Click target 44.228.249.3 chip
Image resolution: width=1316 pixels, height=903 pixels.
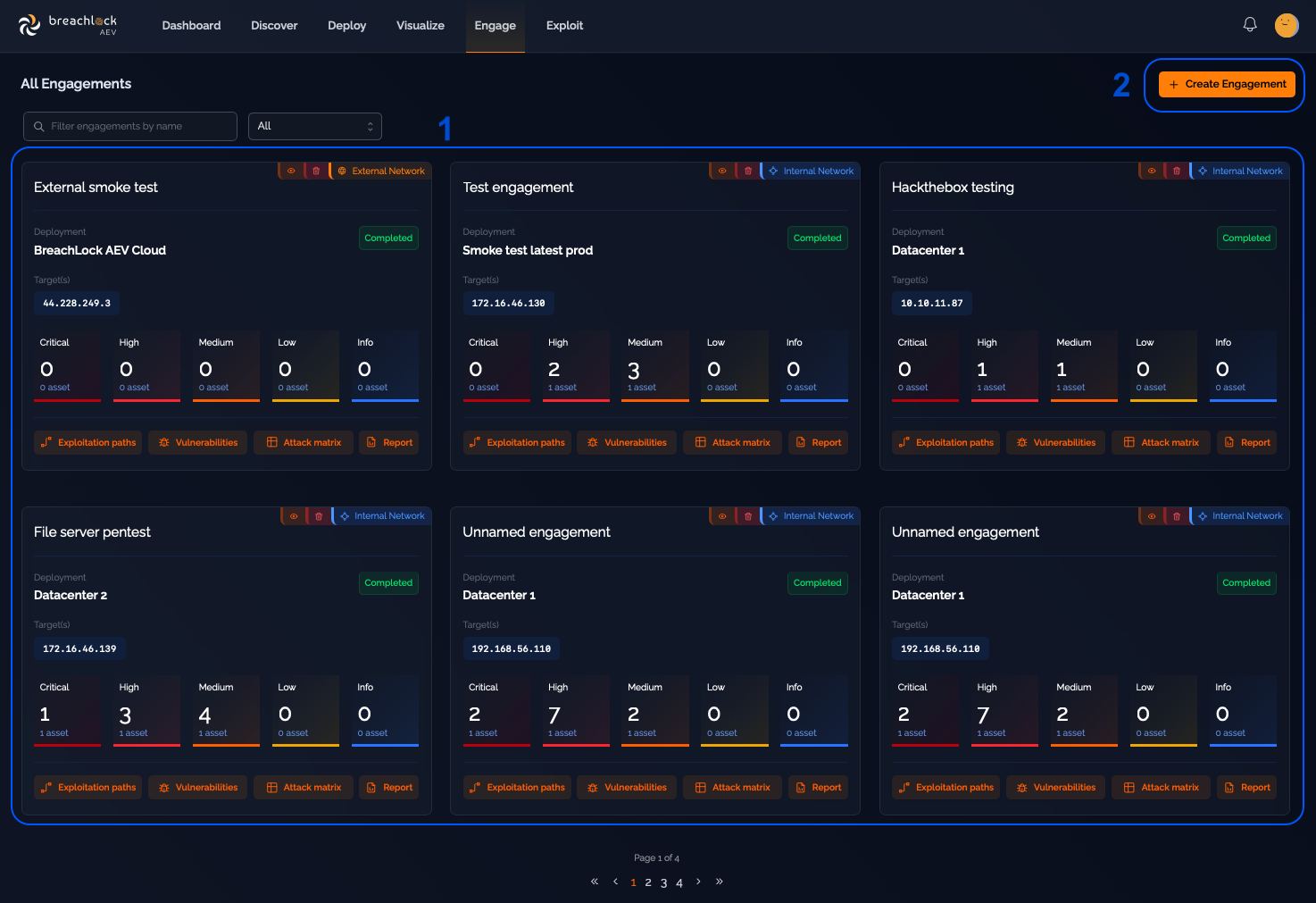tap(77, 303)
